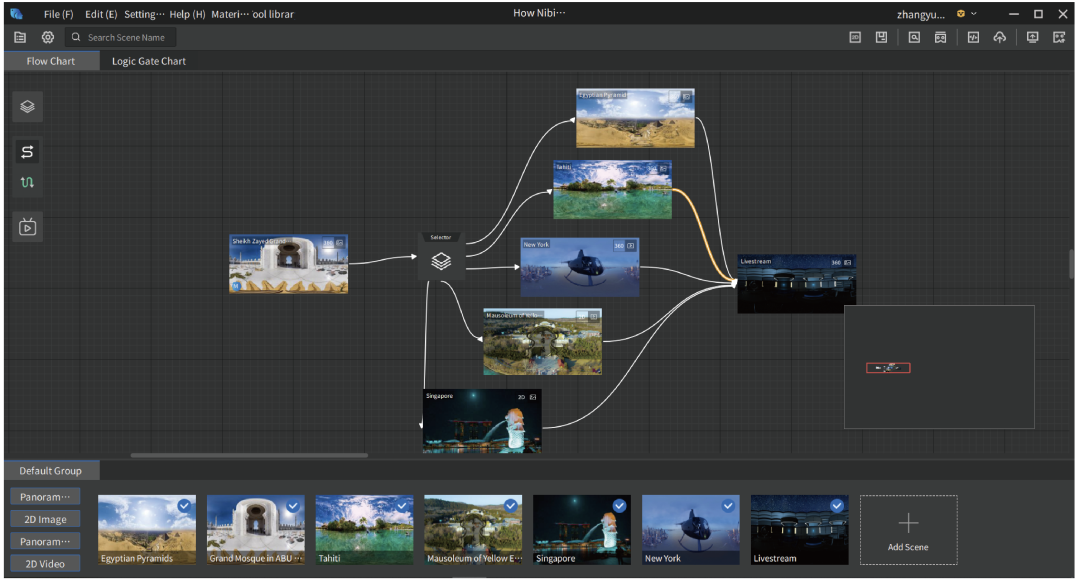The width and height of the screenshot is (1080, 580).
Task: Click the TV playback icon in sidebar
Action: pyautogui.click(x=28, y=227)
